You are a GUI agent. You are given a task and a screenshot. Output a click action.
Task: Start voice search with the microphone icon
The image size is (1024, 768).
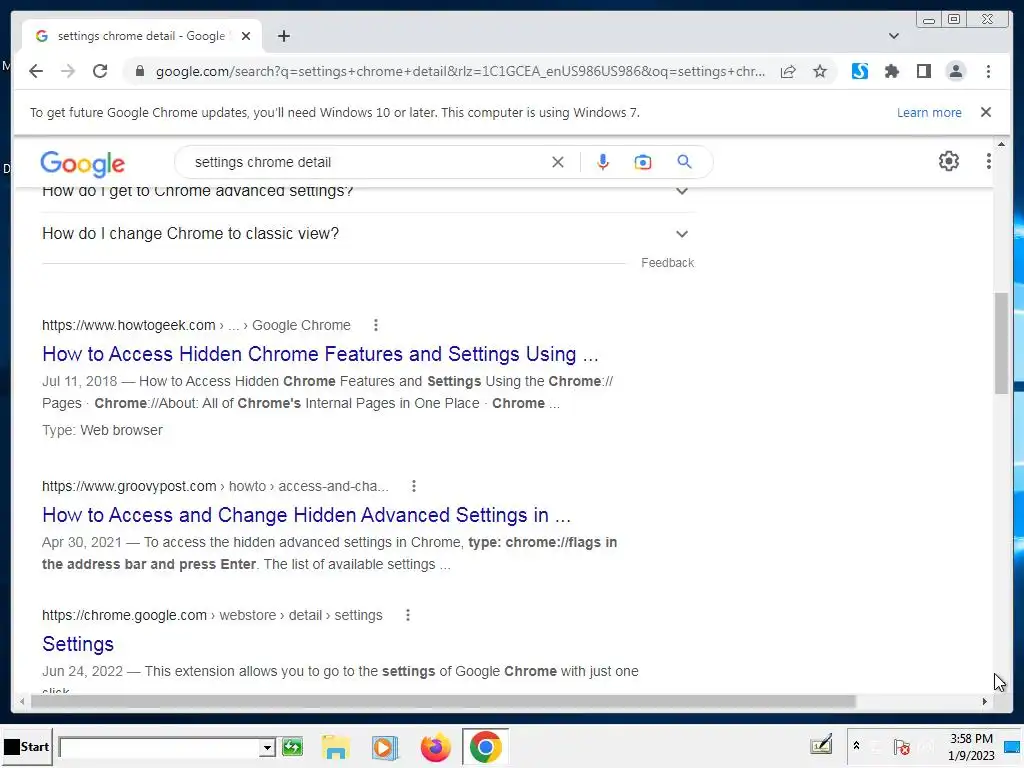tap(603, 162)
